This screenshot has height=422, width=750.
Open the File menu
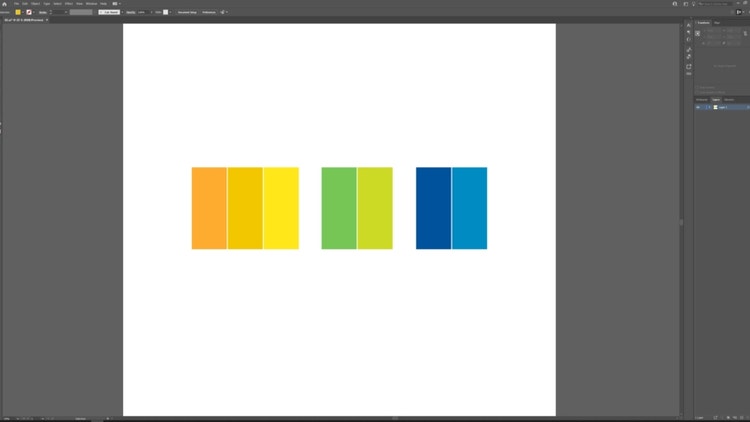pyautogui.click(x=16, y=4)
